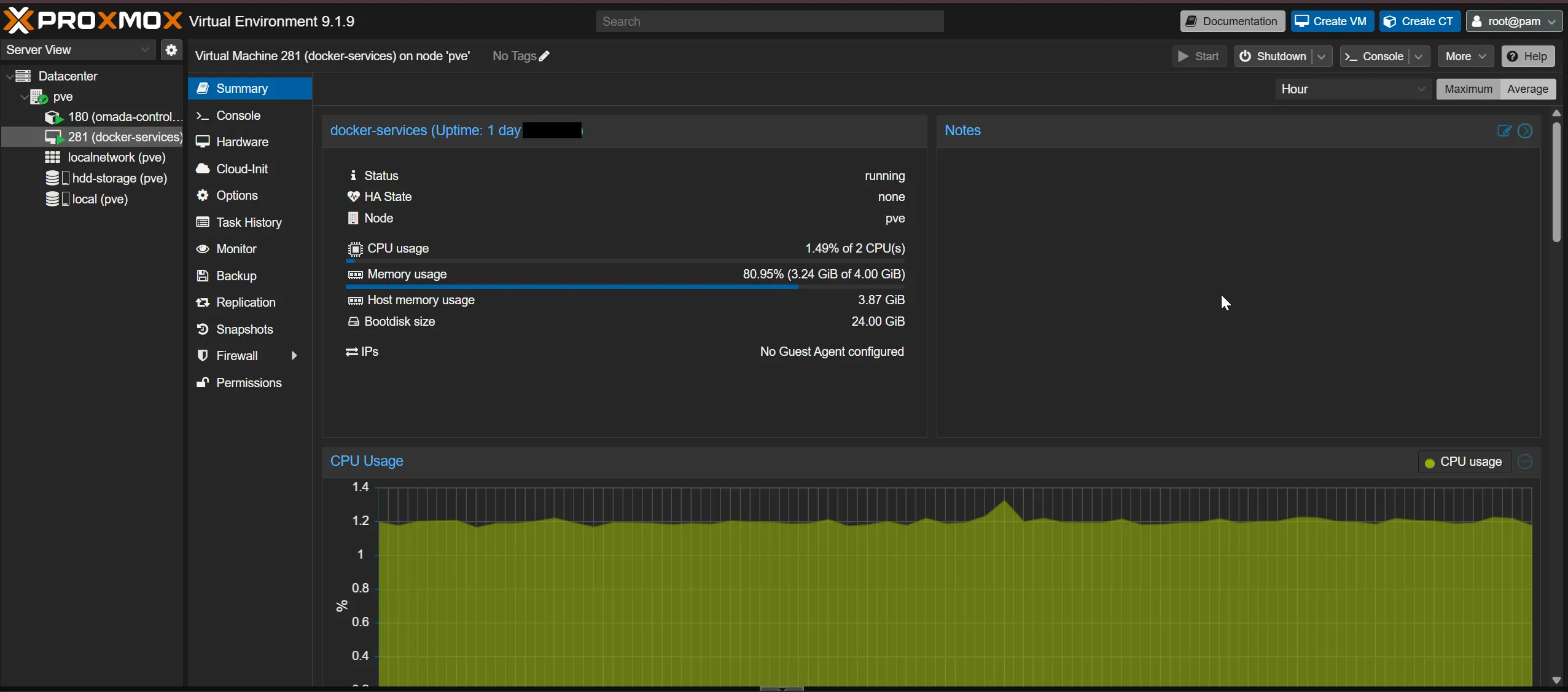Collapse the CPU Usage chart panel
Viewport: 1568px width, 692px height.
[1525, 462]
